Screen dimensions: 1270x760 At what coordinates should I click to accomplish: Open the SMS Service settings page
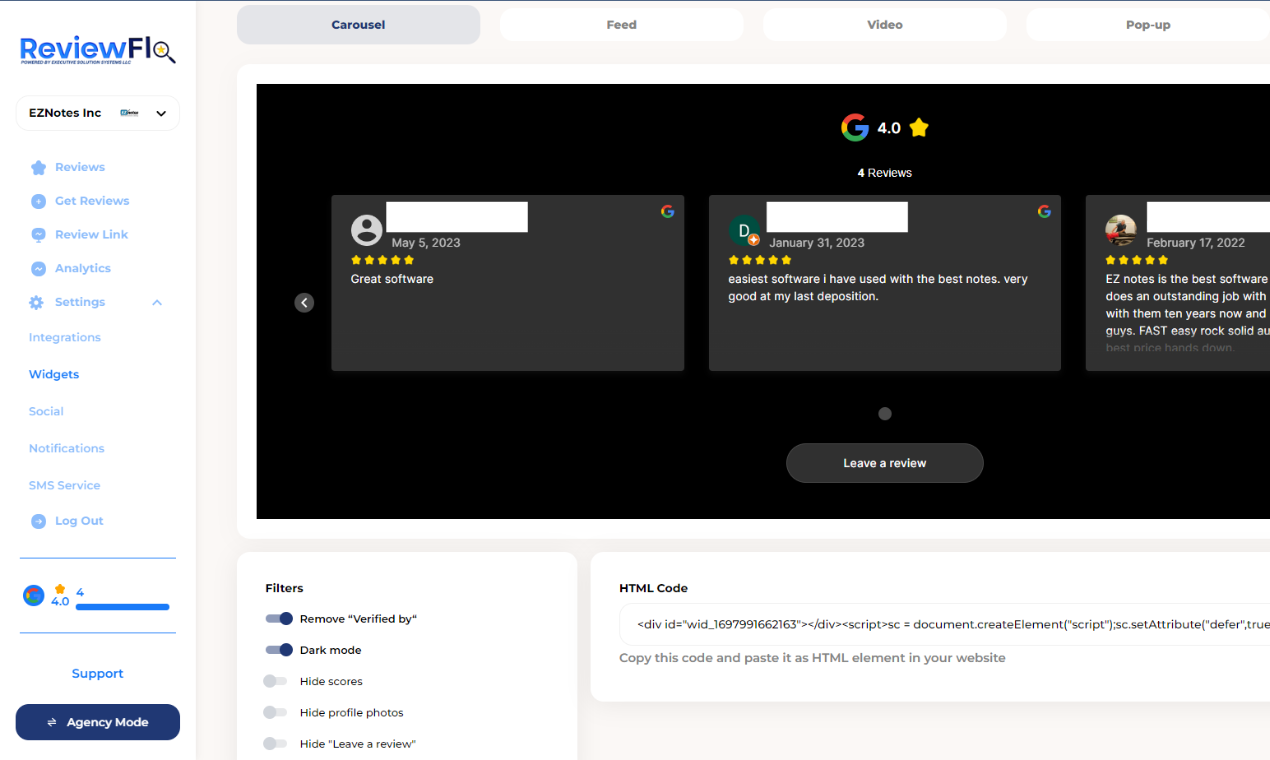[64, 486]
